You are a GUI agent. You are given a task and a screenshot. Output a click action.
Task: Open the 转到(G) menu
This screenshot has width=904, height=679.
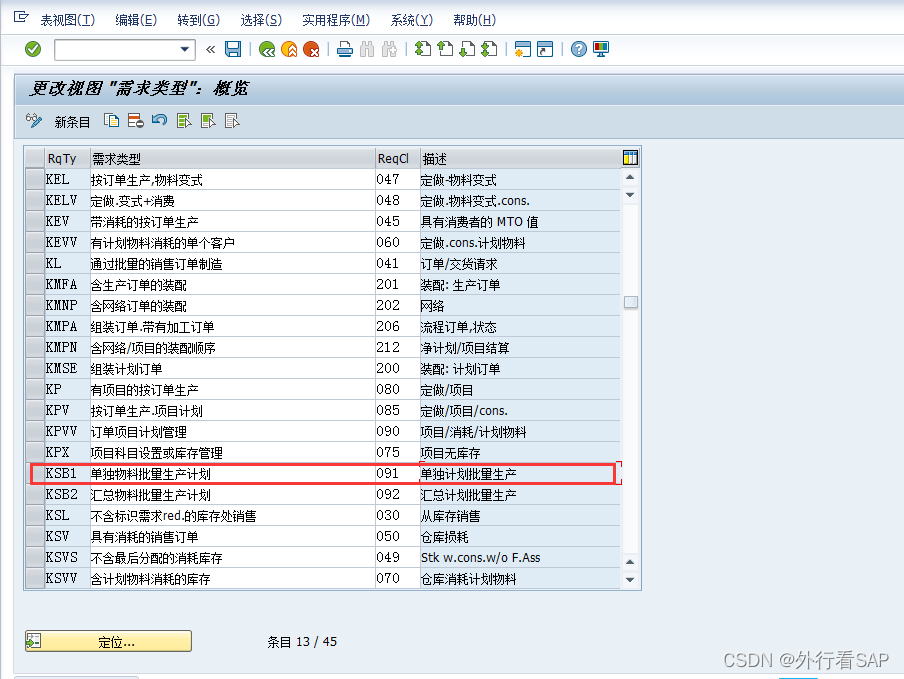(198, 20)
